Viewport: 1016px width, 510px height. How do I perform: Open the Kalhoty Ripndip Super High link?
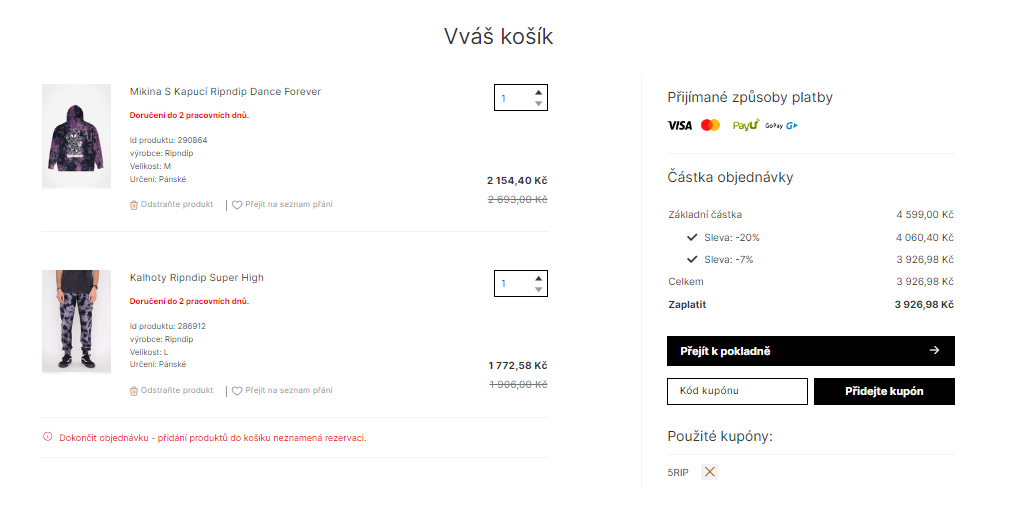point(196,277)
